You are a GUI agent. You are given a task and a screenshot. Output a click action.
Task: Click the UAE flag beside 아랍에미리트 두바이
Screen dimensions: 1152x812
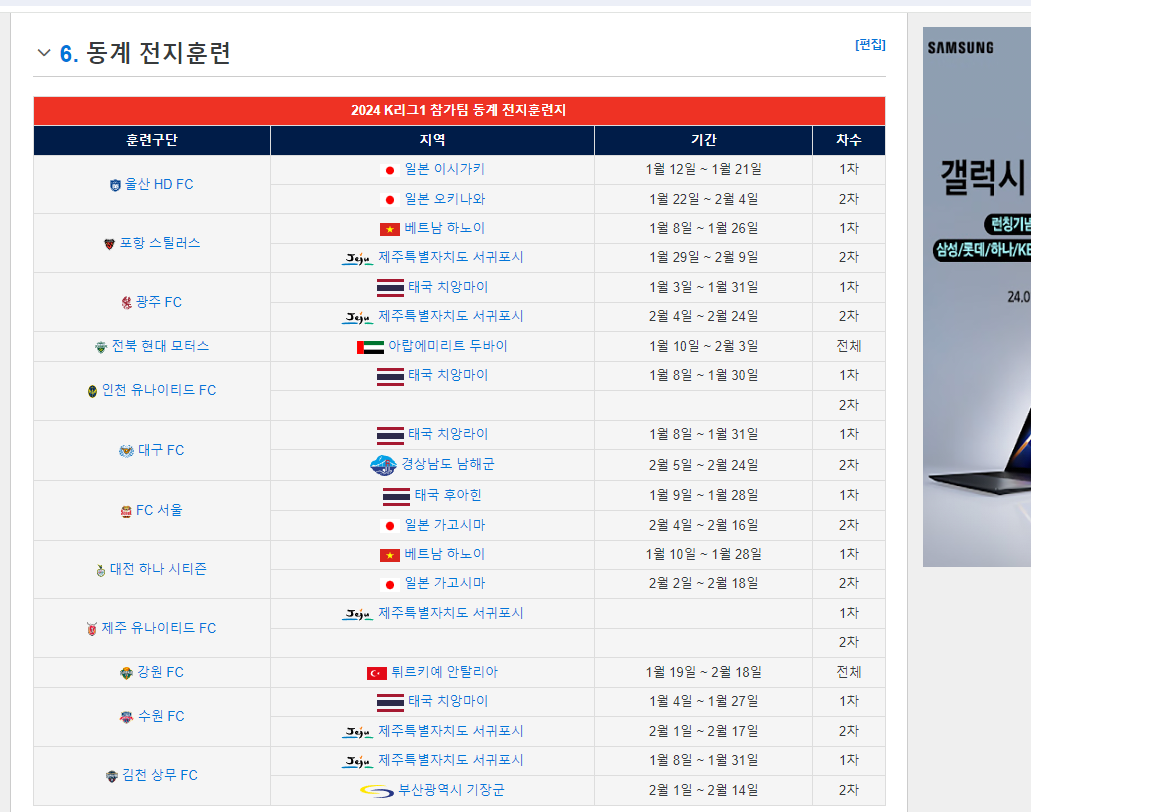(x=370, y=347)
